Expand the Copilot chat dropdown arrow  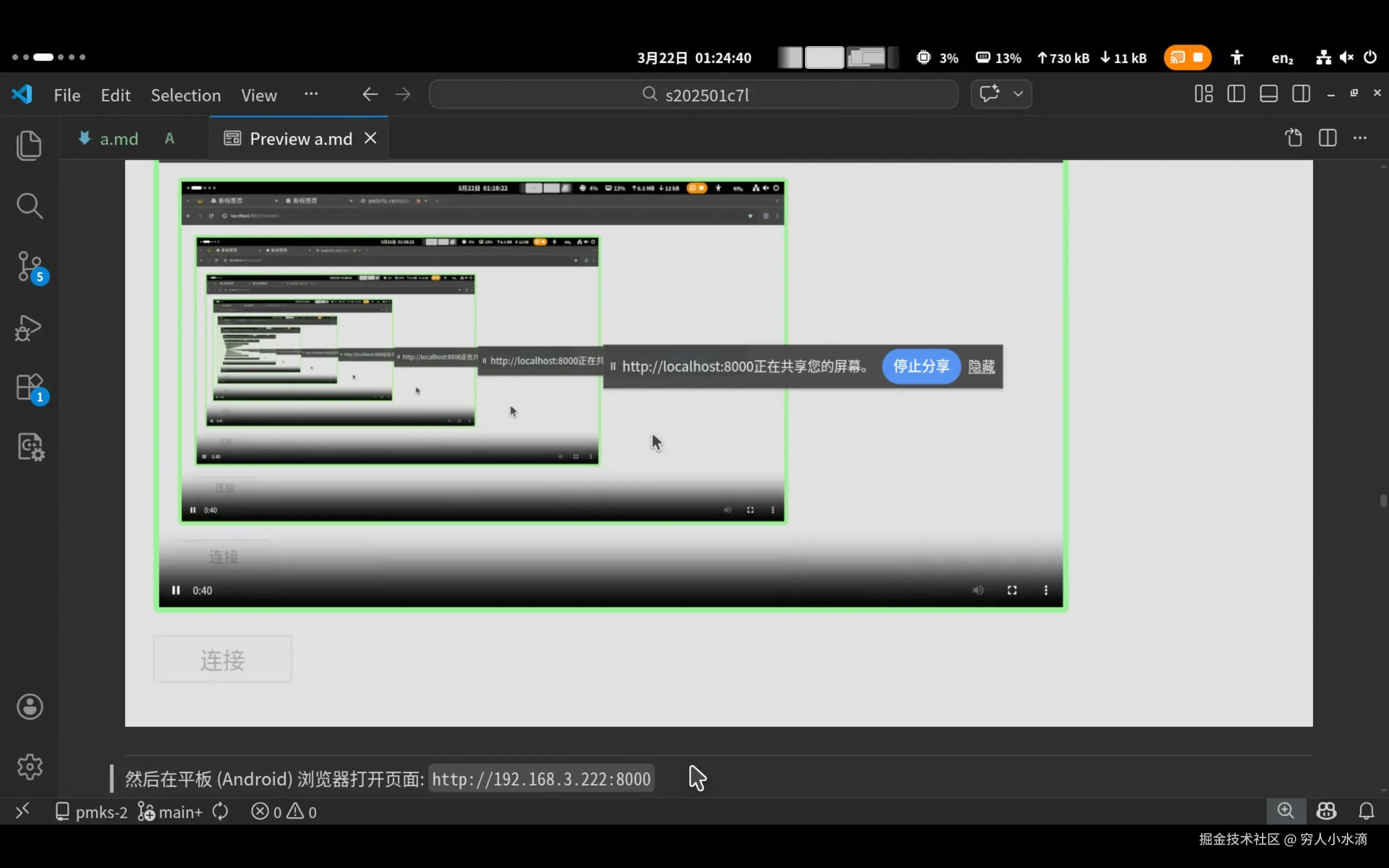(1018, 94)
